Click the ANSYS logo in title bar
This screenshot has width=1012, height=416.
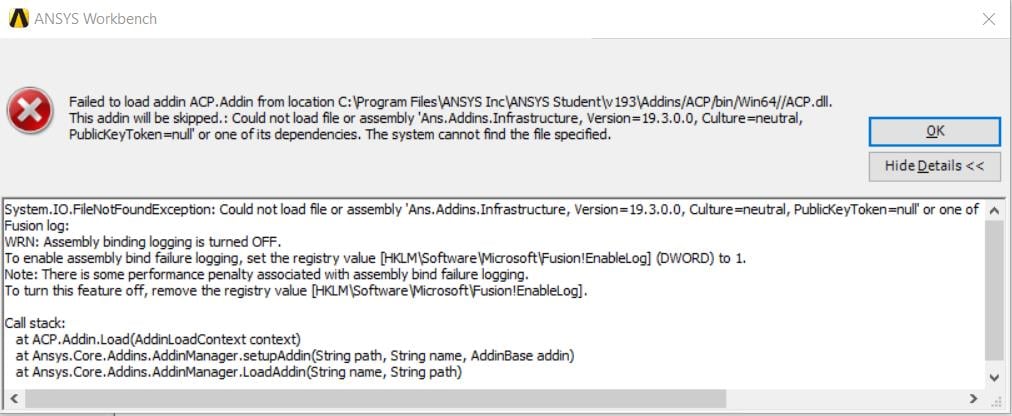(17, 19)
